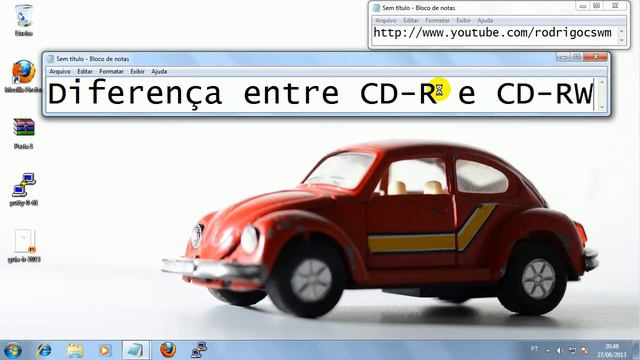Click the 'entre' word in large Notepad
The height and width of the screenshot is (360, 640).
(x=291, y=94)
